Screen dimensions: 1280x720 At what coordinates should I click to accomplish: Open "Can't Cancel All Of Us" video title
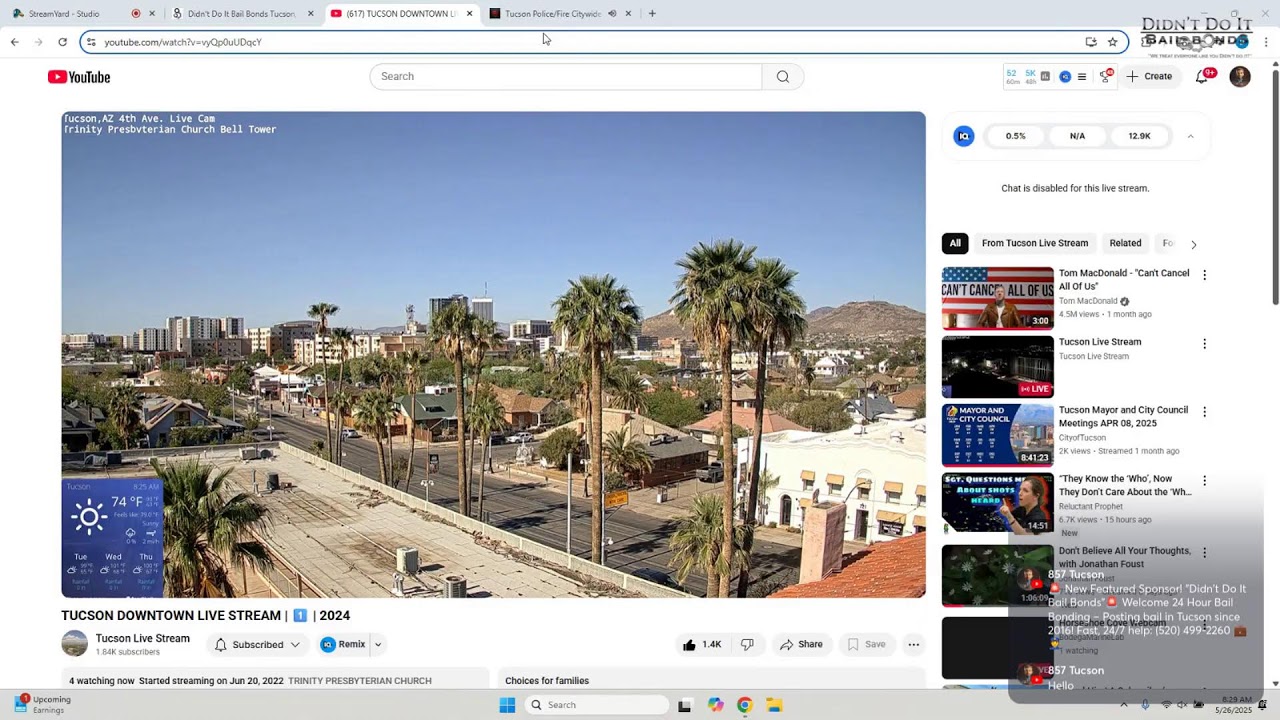click(x=1124, y=280)
